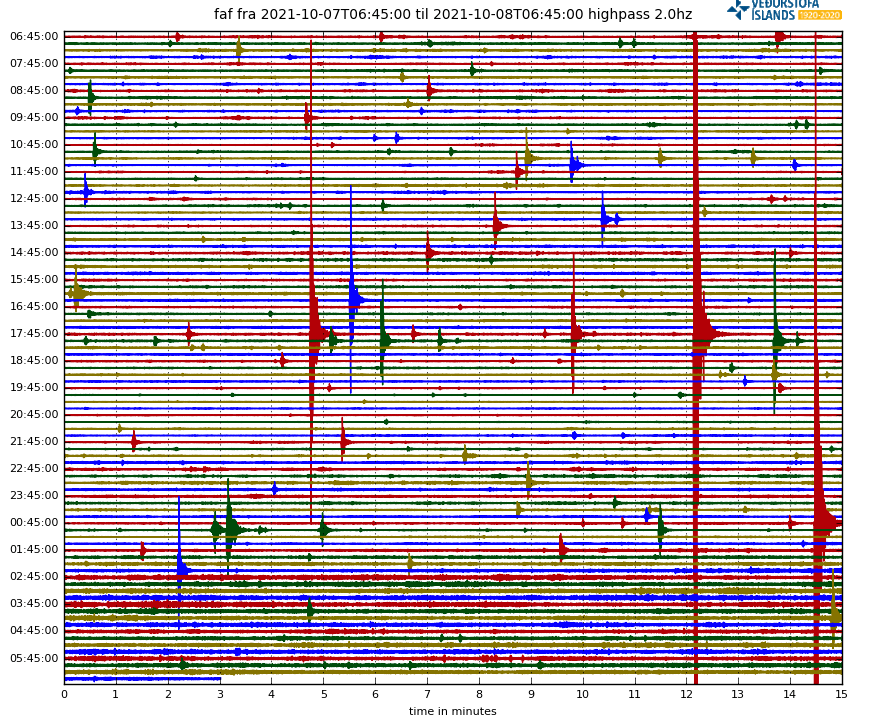Click the 01:45:00 time label
The width and height of the screenshot is (869, 721).
click(34, 550)
